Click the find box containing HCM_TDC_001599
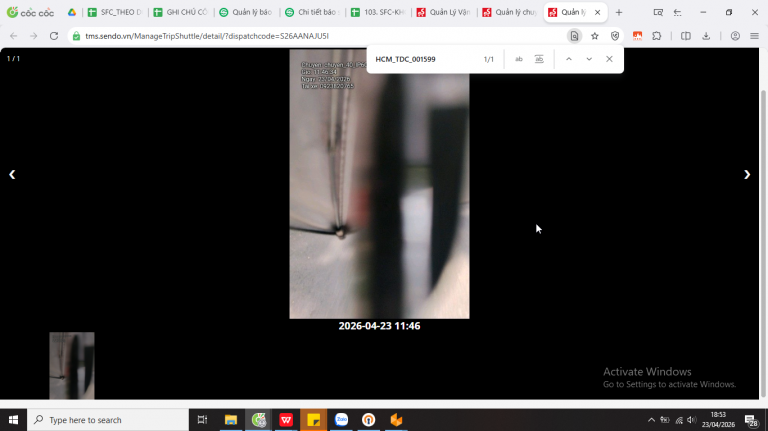The height and width of the screenshot is (431, 768). tap(424, 59)
